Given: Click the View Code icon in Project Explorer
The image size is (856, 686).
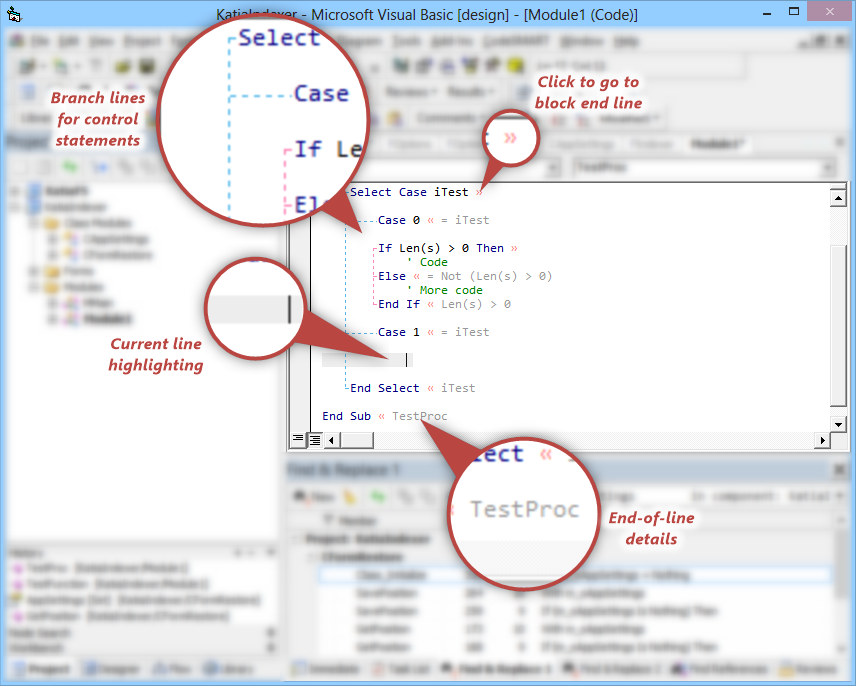Looking at the screenshot, I should pos(18,165).
